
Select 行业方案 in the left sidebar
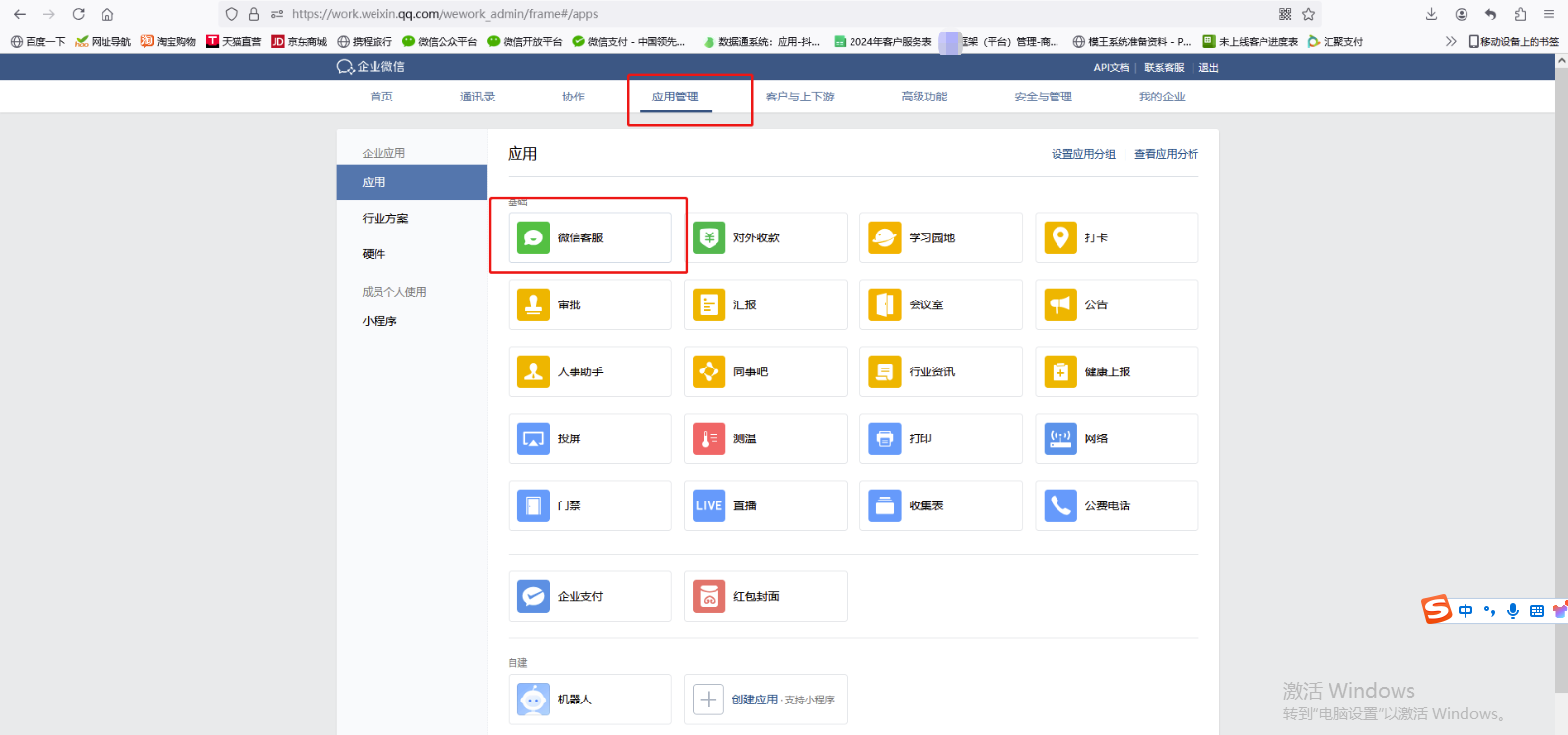pos(385,219)
